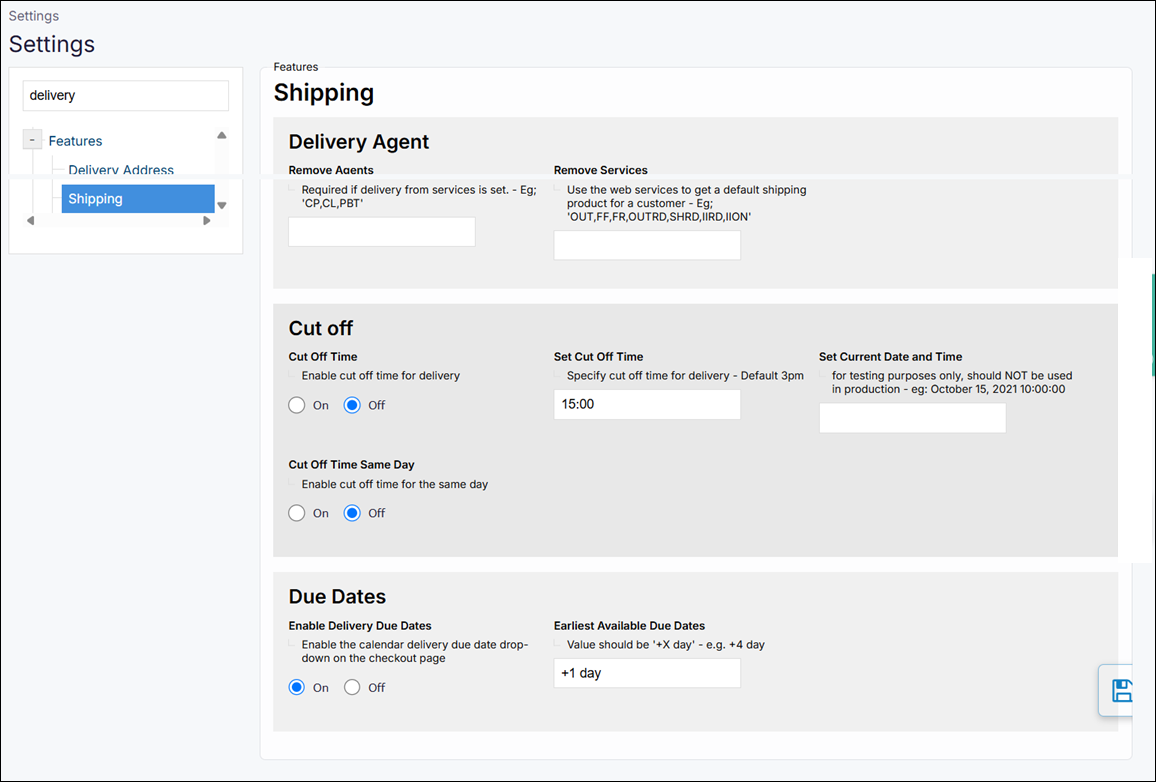The image size is (1156, 782).
Task: Click the Features tree label
Action: 75,141
